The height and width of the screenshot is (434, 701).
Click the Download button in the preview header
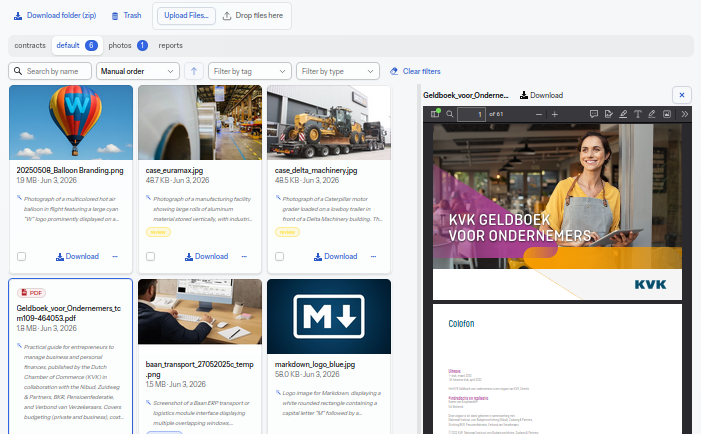541,95
